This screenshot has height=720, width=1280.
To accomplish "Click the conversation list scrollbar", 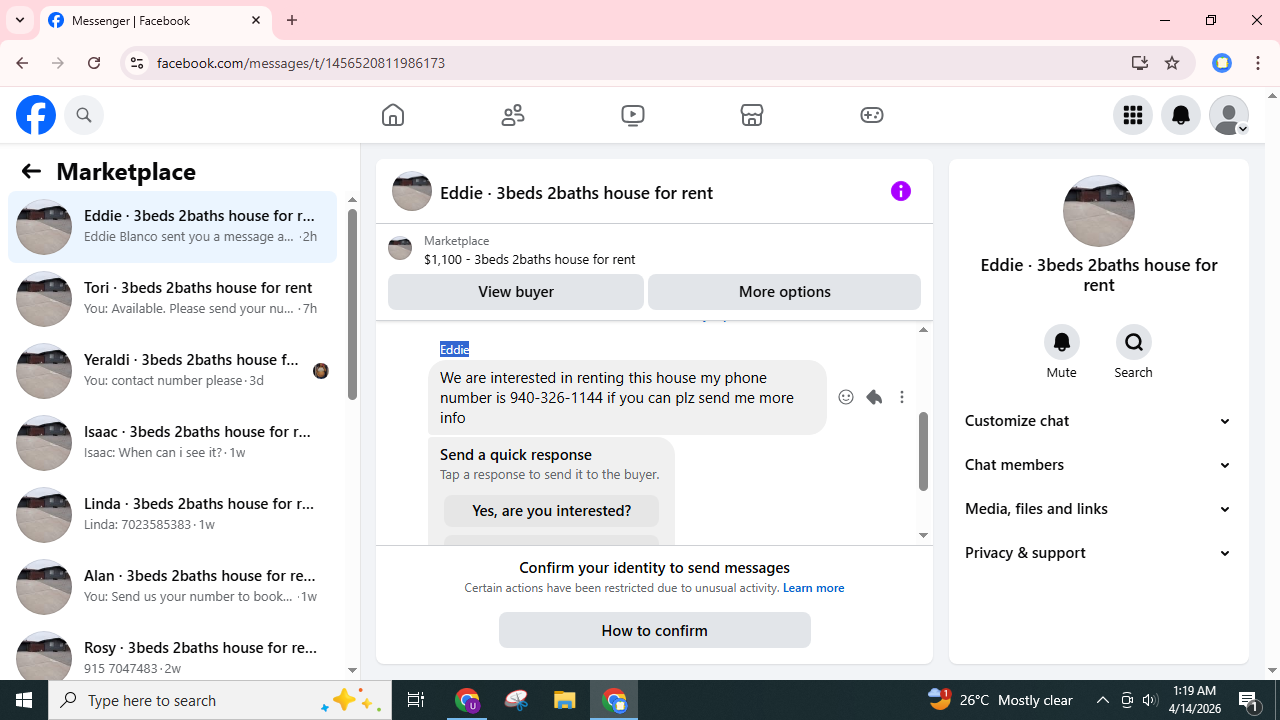I will [x=352, y=305].
